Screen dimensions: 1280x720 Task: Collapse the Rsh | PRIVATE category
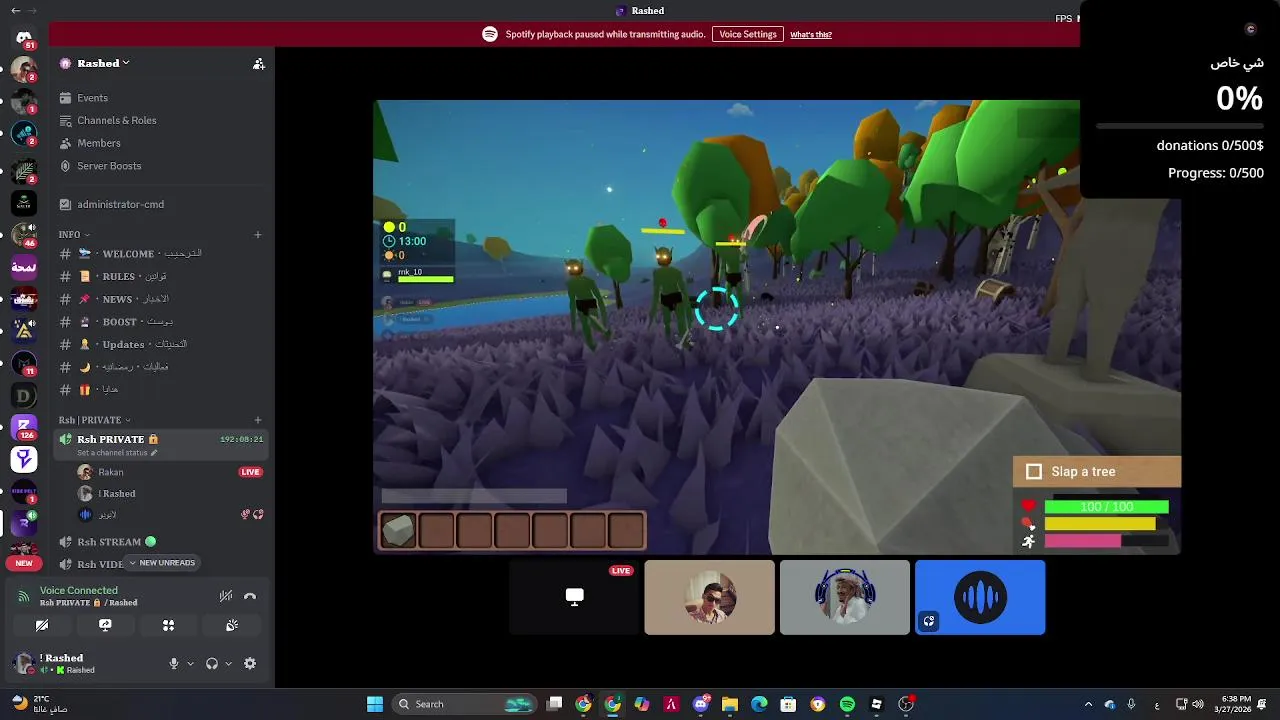pos(94,420)
